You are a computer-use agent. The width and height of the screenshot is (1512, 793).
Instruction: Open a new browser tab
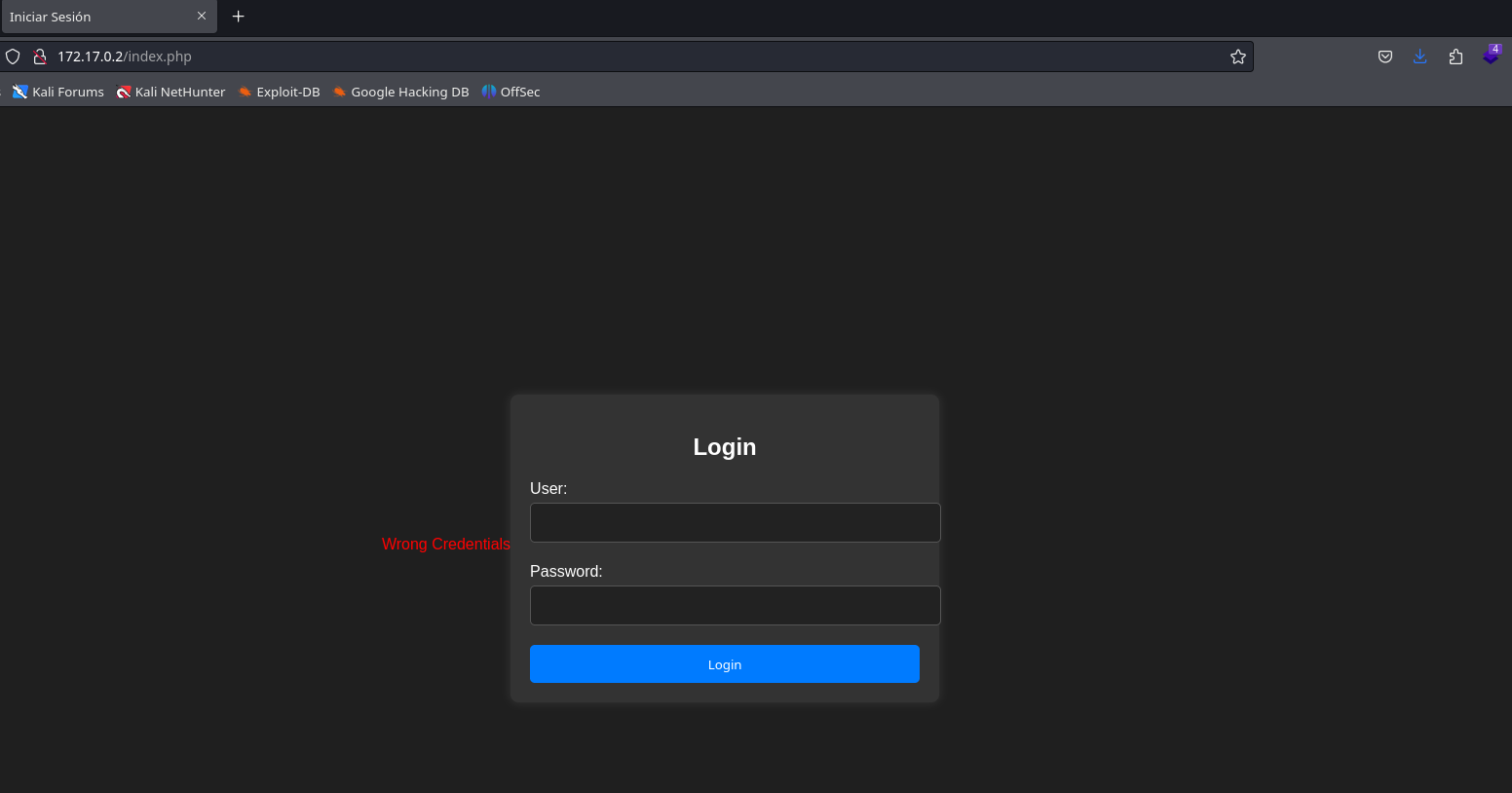coord(239,16)
